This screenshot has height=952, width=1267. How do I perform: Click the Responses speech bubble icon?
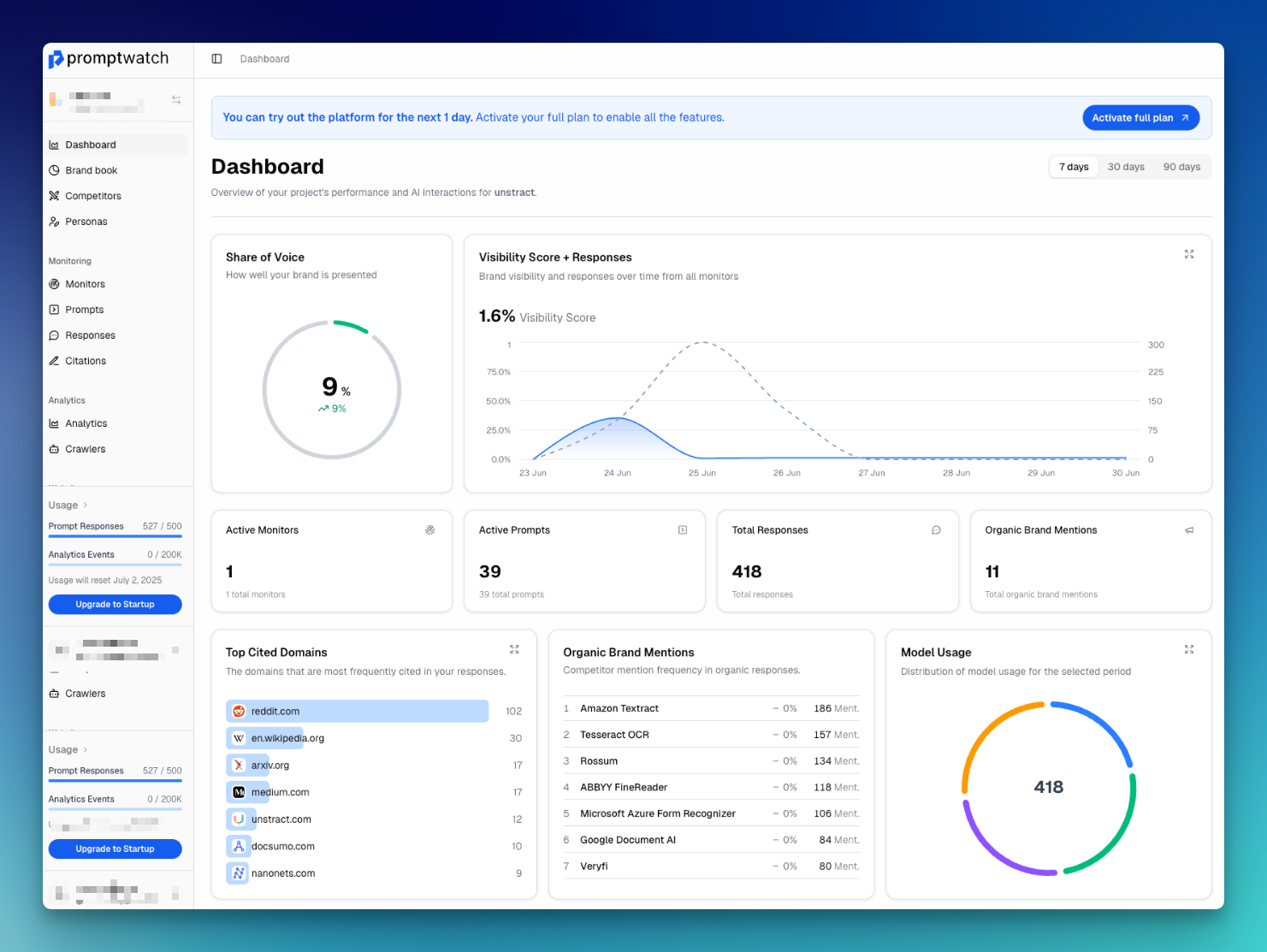tap(54, 335)
